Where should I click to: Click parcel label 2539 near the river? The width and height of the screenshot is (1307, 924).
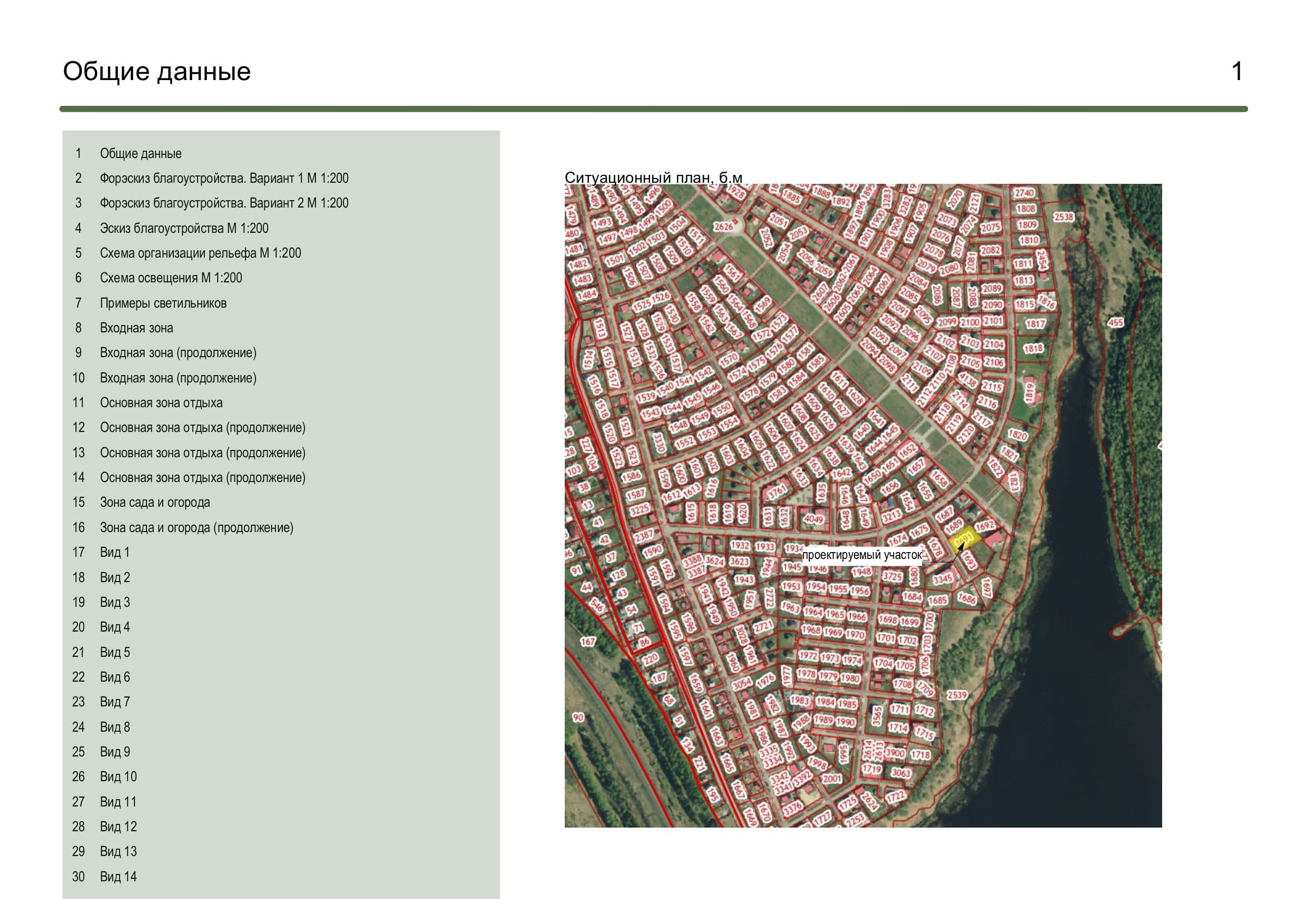coord(957,695)
